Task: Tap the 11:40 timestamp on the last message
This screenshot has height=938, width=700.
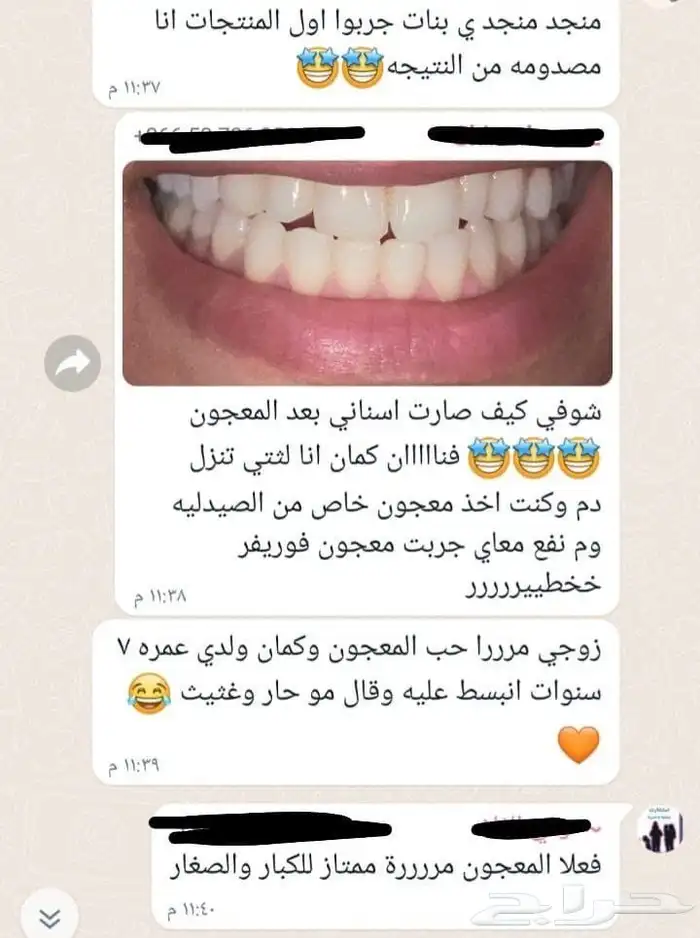Action: 190,910
